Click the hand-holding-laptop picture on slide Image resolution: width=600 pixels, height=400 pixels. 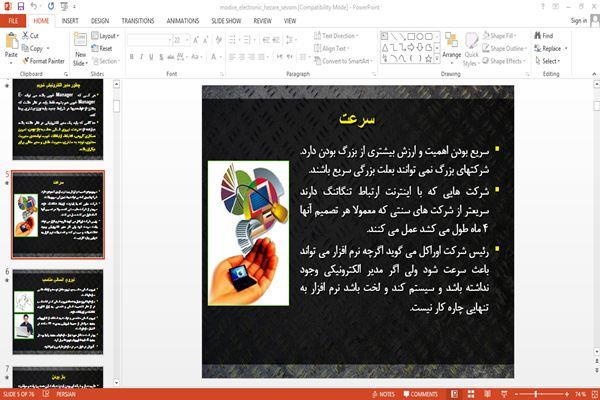(248, 233)
